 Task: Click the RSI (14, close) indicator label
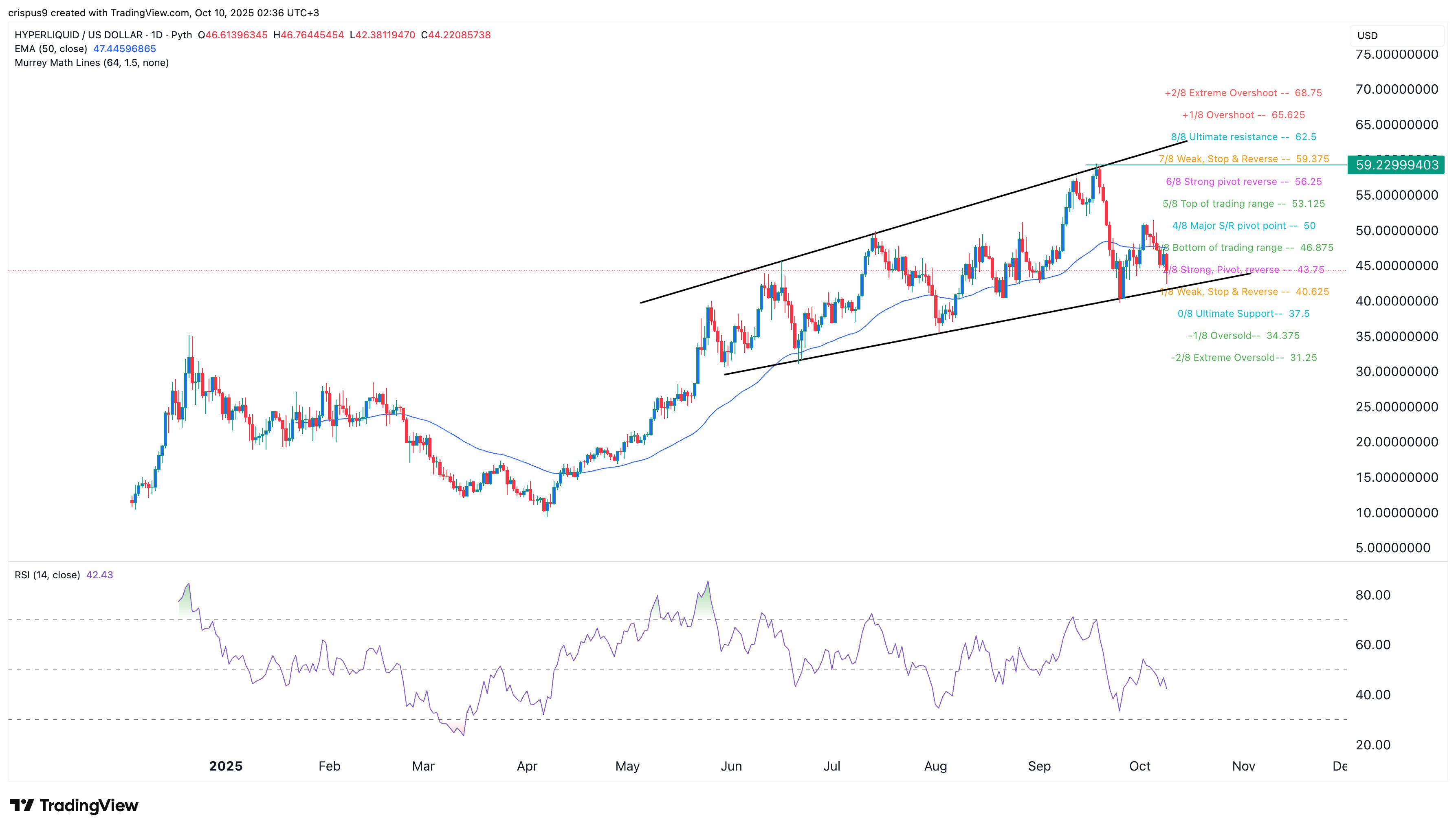[47, 575]
